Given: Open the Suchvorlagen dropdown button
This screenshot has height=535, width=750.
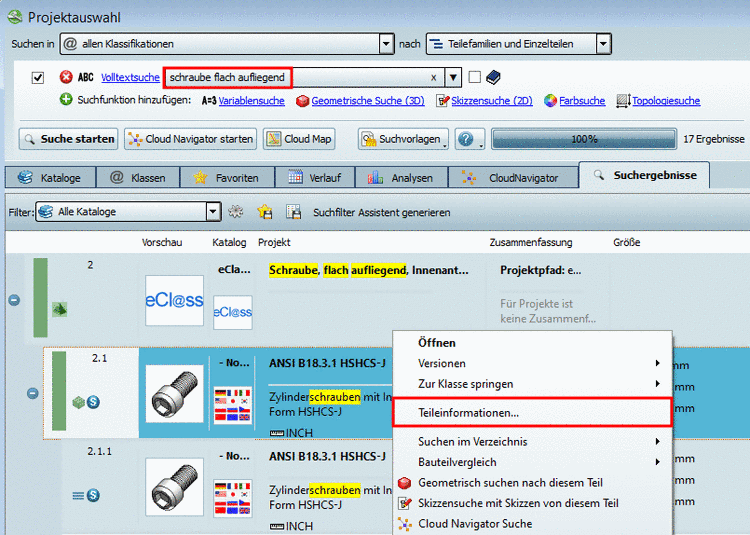Looking at the screenshot, I should pos(403,139).
